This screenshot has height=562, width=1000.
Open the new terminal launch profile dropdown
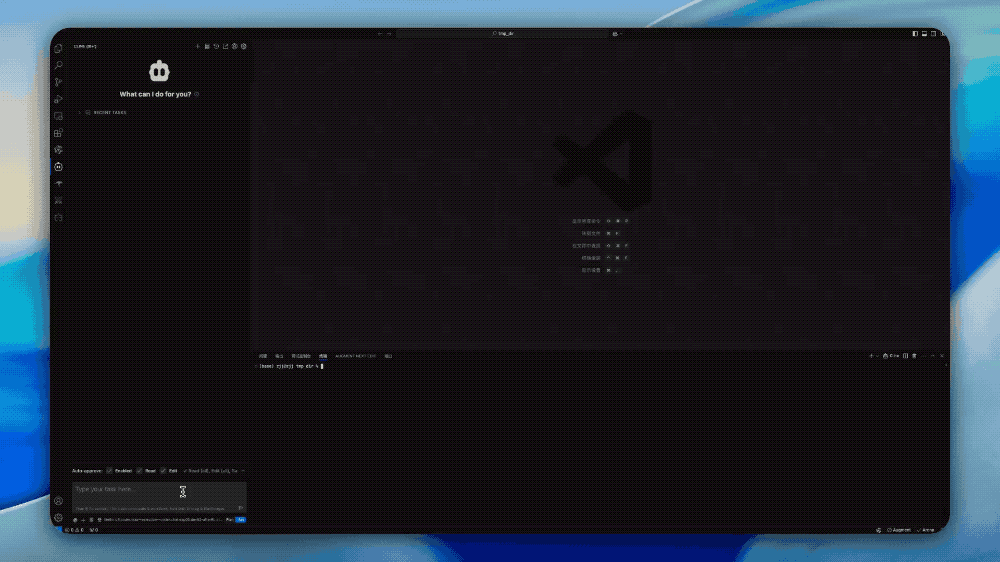pyautogui.click(x=878, y=356)
